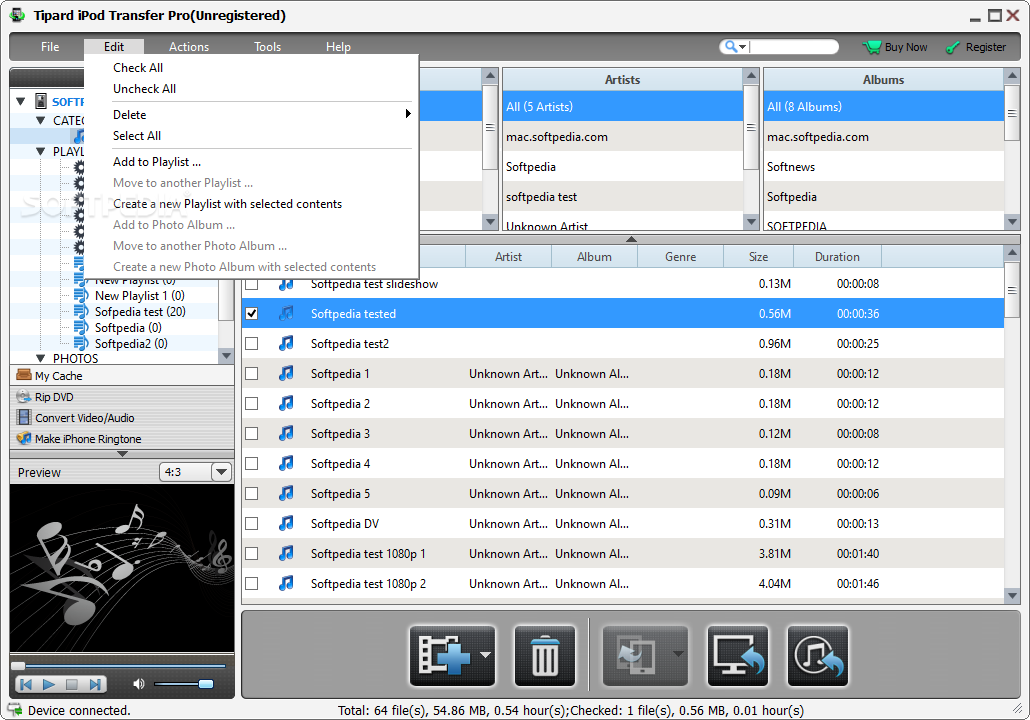Click the search magnifier icon
The height and width of the screenshot is (720, 1030).
pyautogui.click(x=730, y=47)
